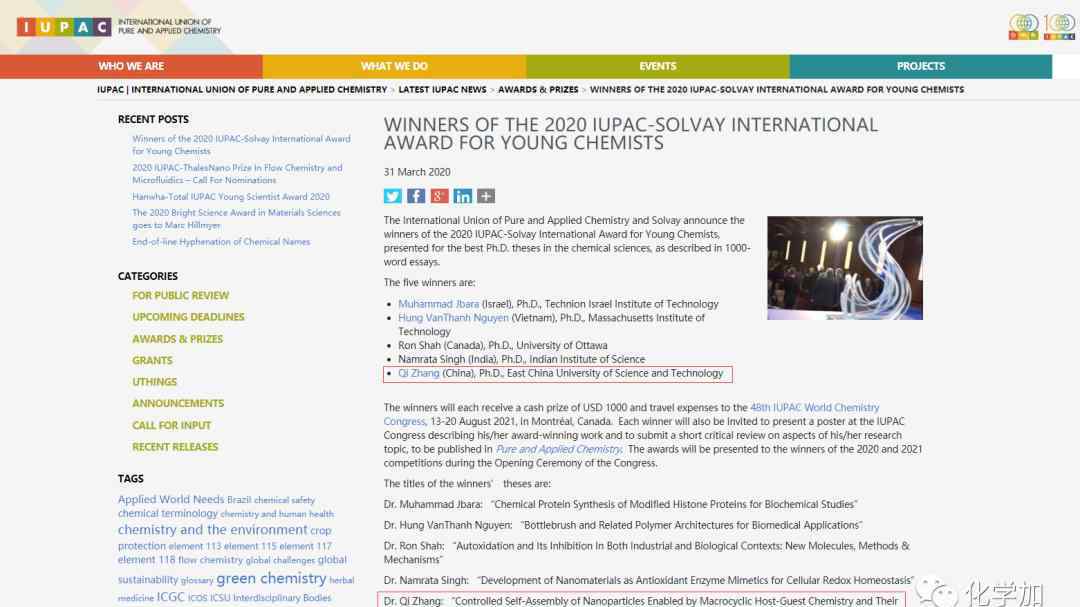
Task: Click the CATEGORIES sidebar heading
Action: [x=147, y=276]
